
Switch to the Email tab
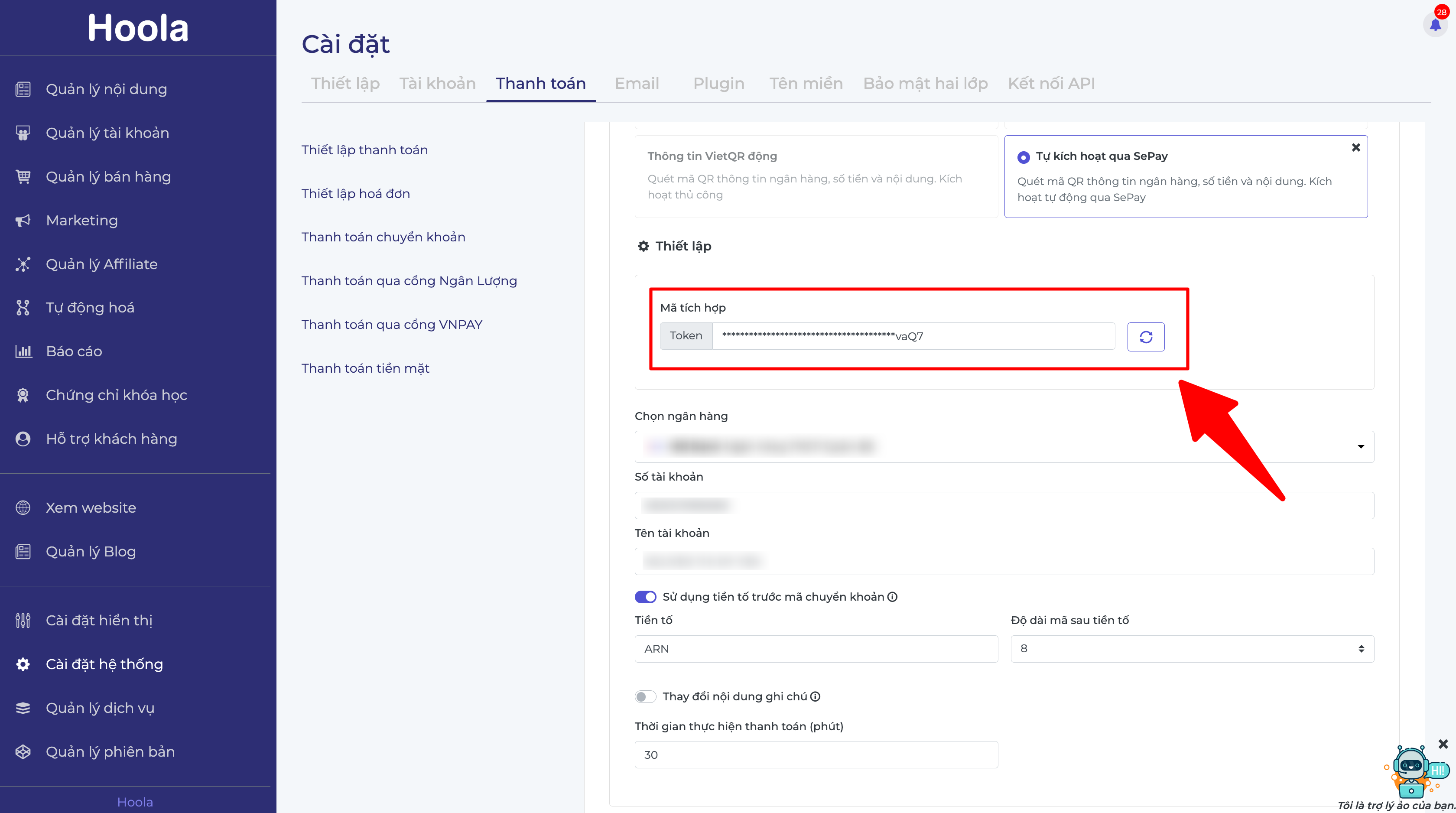pos(637,84)
